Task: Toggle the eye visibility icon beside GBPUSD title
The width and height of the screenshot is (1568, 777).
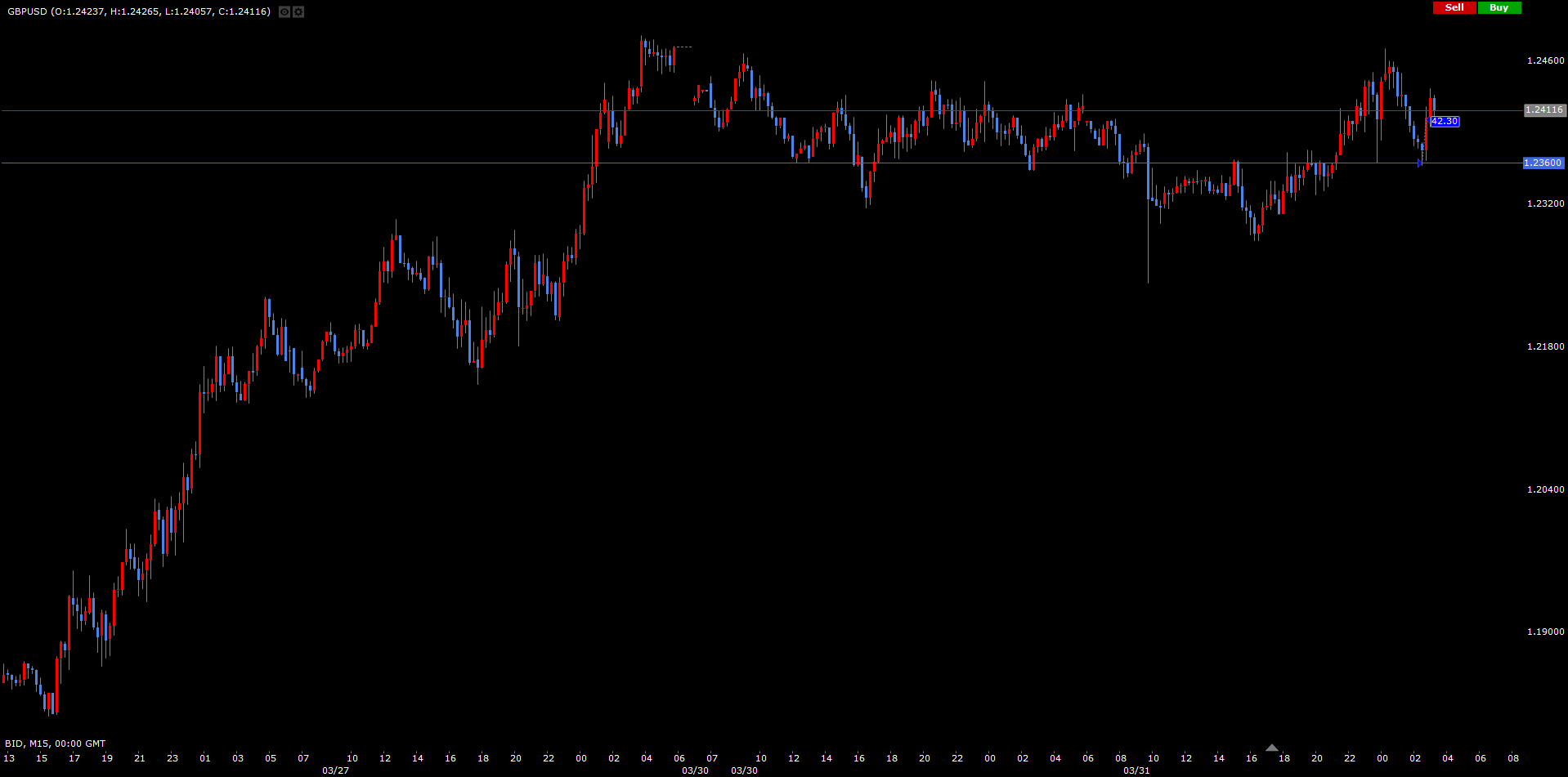Action: click(x=284, y=11)
